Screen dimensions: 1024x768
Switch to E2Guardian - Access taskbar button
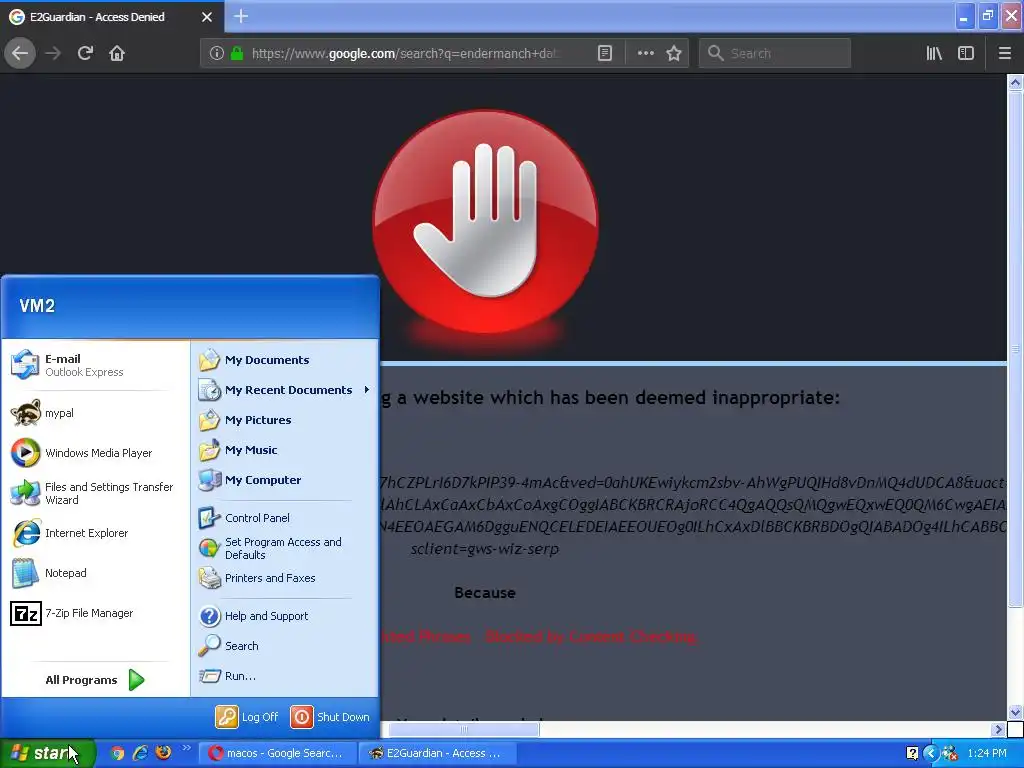[x=438, y=753]
